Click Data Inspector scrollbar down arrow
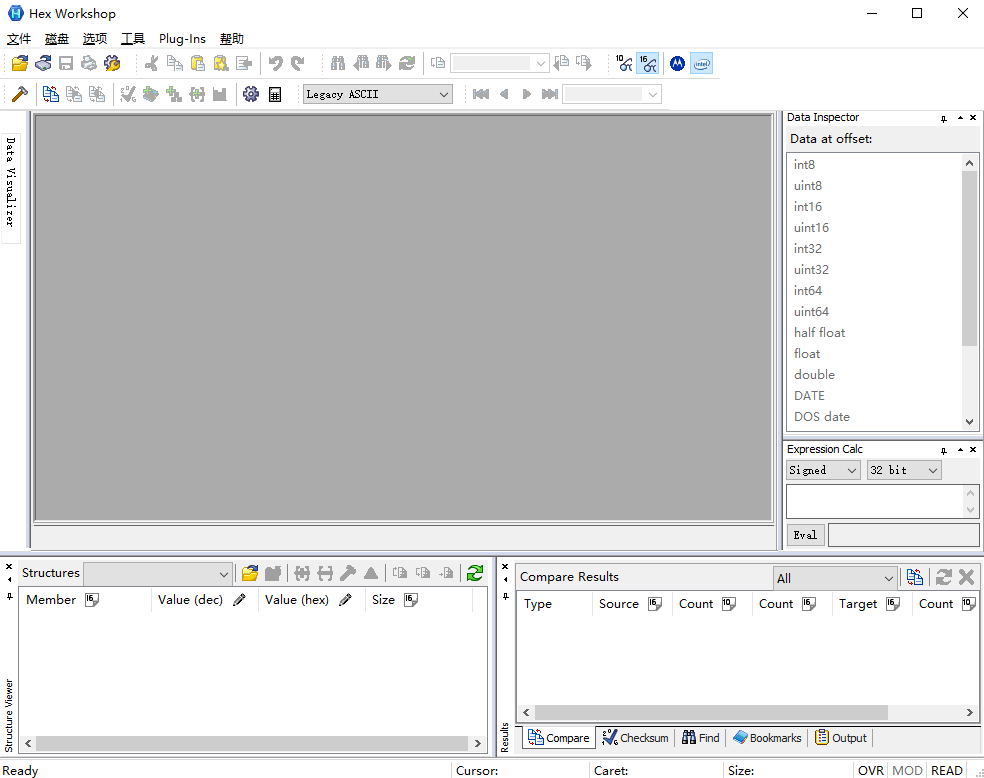Viewport: 984px width, 778px height. click(x=970, y=422)
